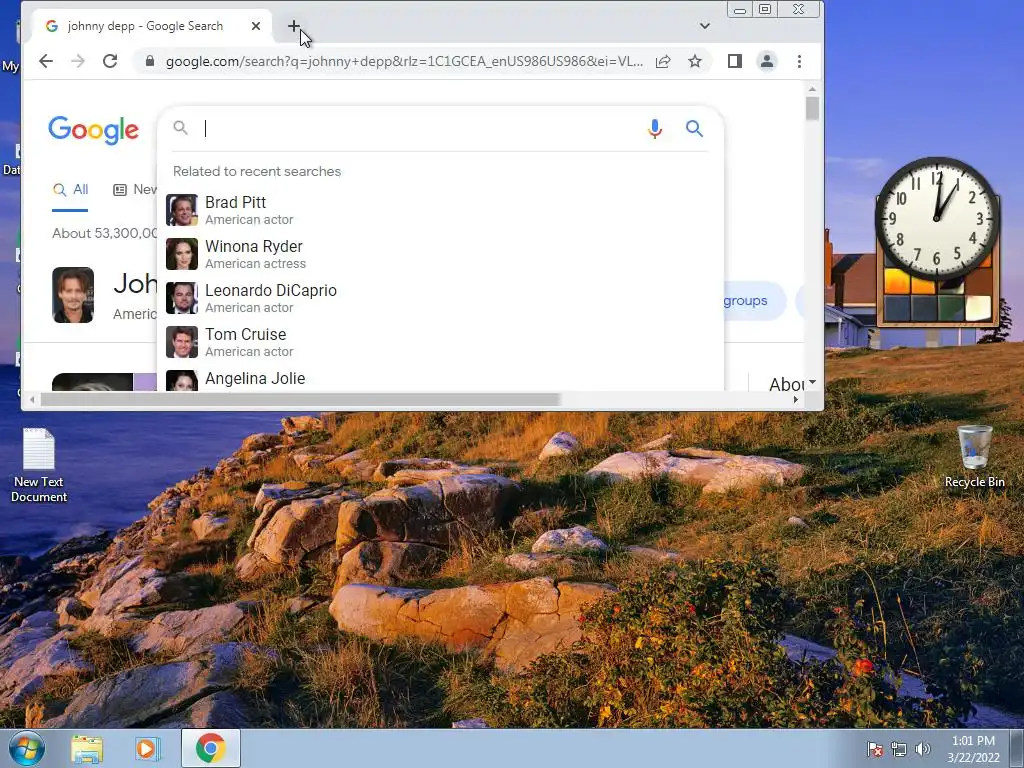
Task: Open tab search dropdown arrow
Action: pyautogui.click(x=705, y=26)
